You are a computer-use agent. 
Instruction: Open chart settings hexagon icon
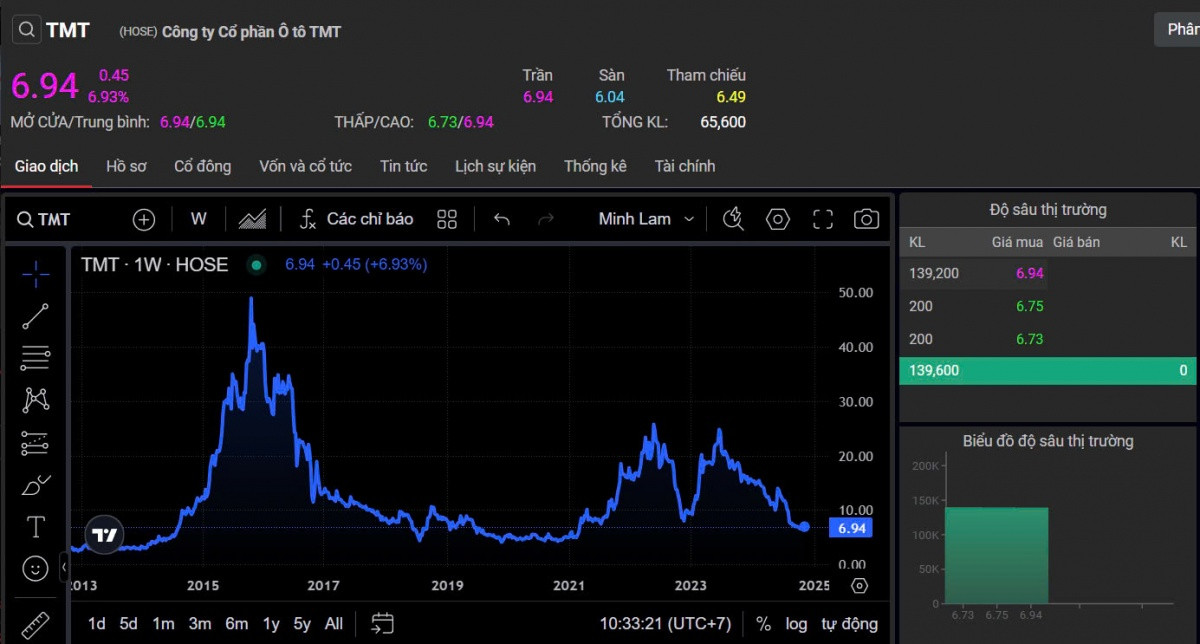click(778, 219)
